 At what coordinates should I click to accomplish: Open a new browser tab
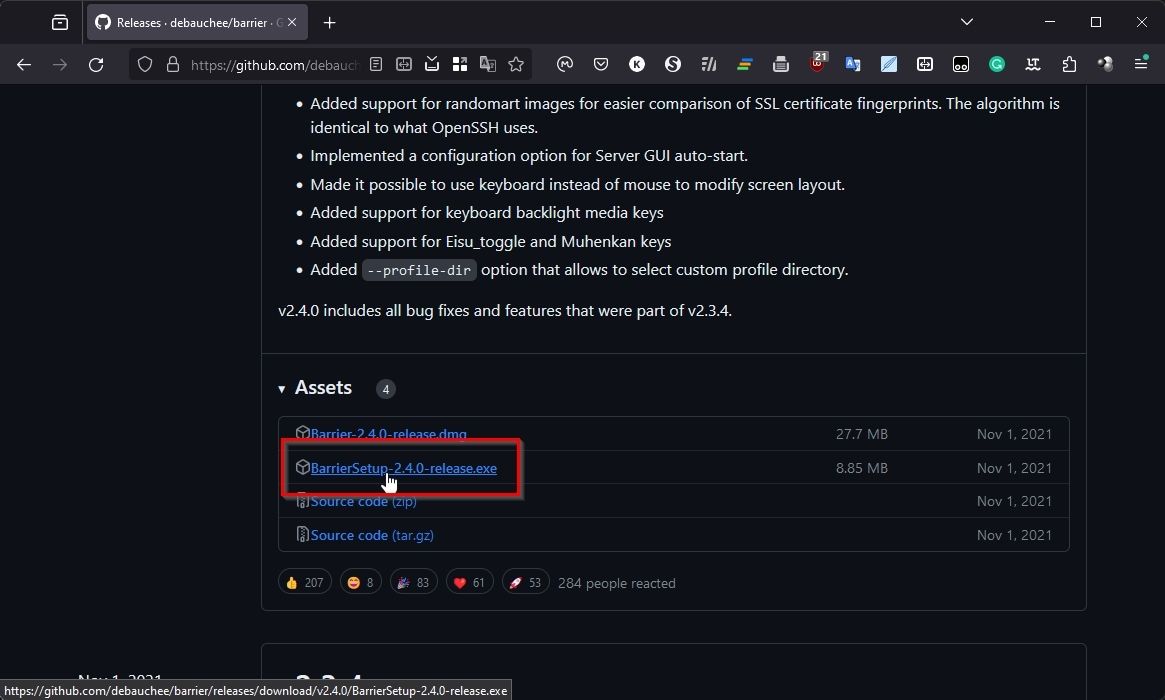pos(330,22)
